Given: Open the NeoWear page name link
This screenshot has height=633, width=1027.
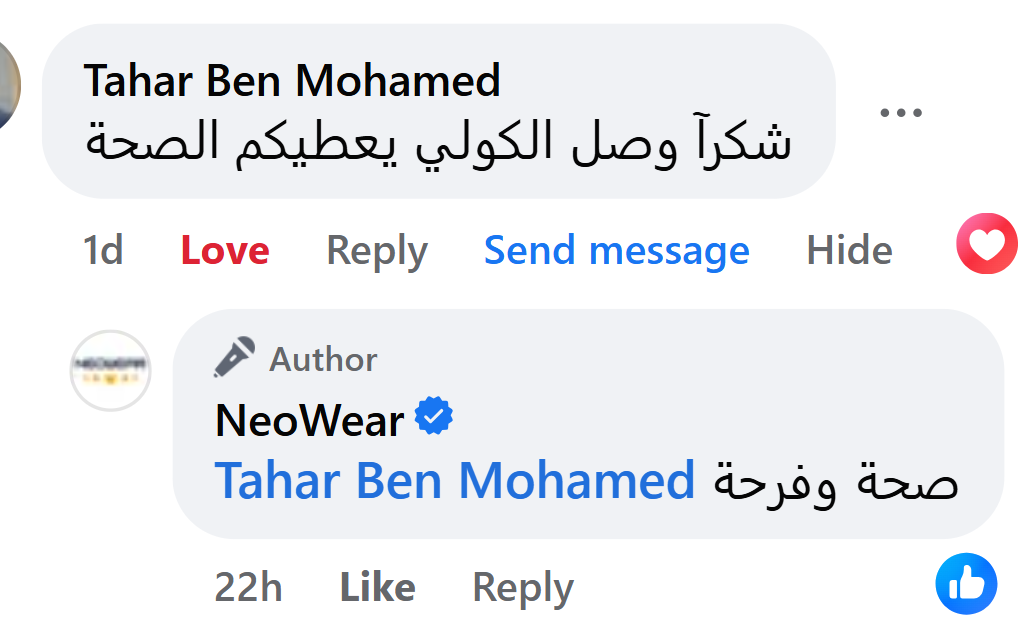Looking at the screenshot, I should pos(309,420).
